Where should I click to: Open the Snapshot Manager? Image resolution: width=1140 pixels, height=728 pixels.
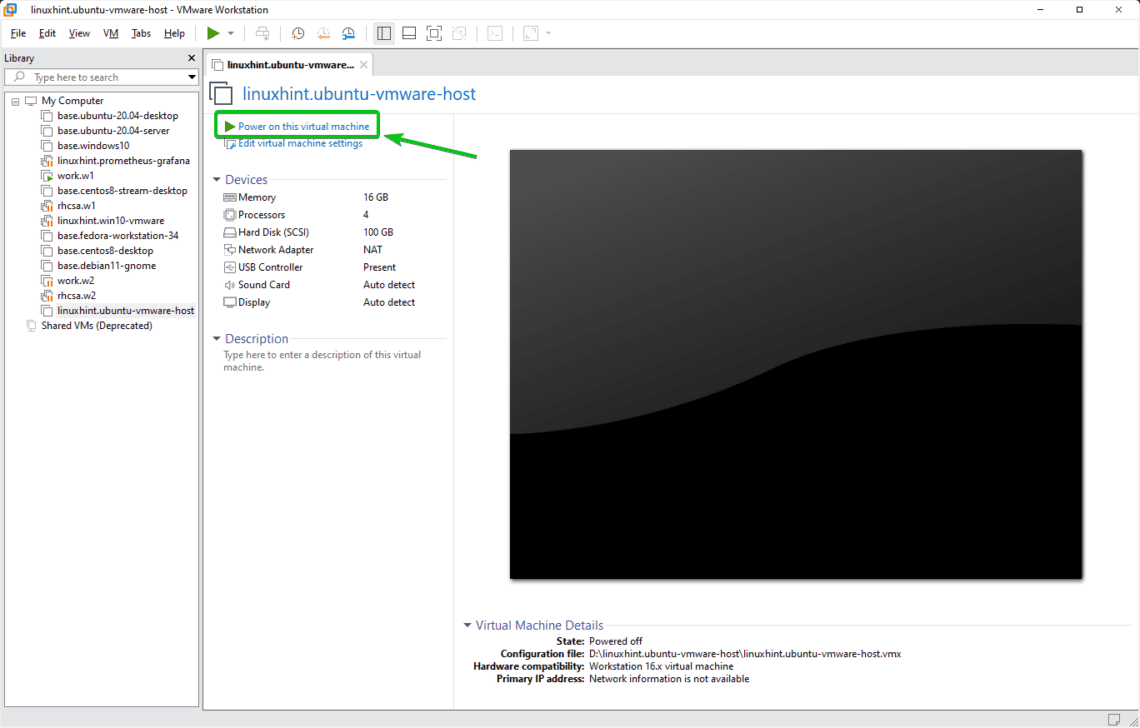pyautogui.click(x=348, y=32)
